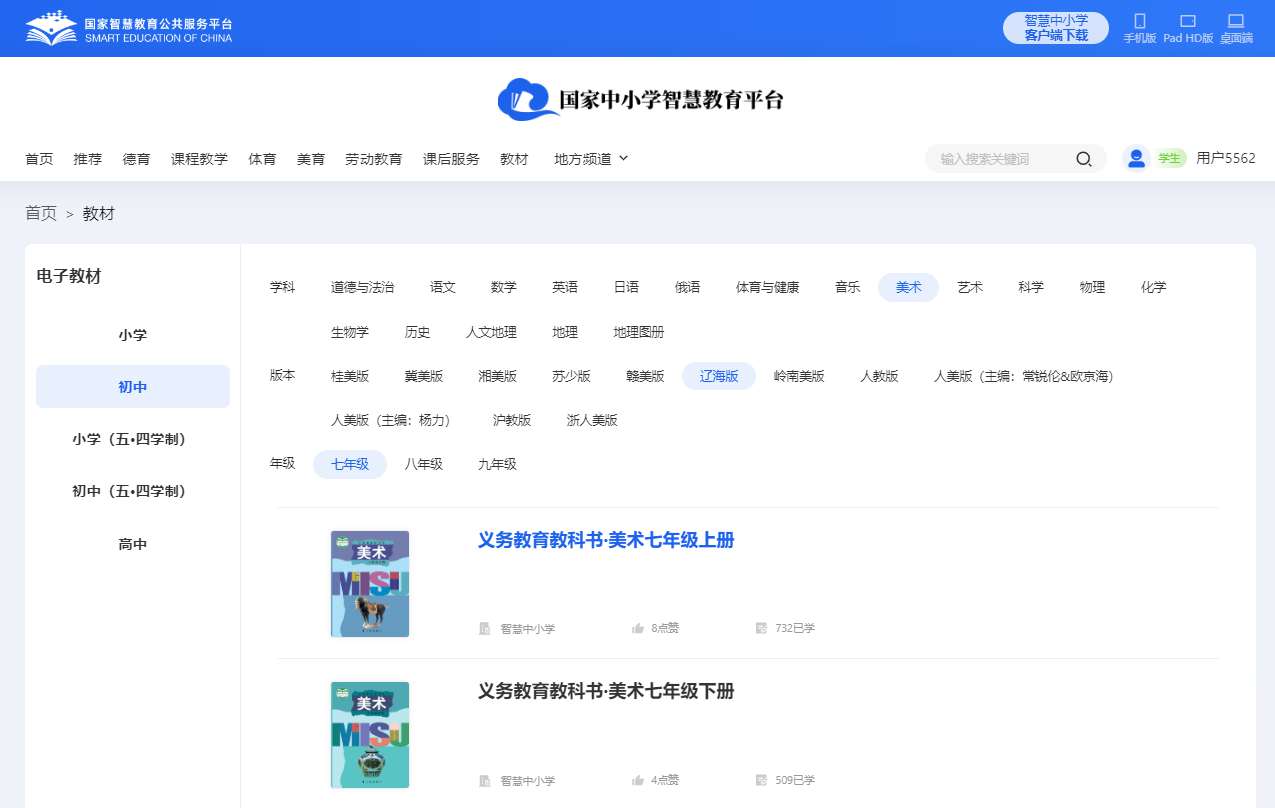The width and height of the screenshot is (1275, 808).
Task: Pick the 人美版（主编：杨力） edition
Action: (394, 420)
